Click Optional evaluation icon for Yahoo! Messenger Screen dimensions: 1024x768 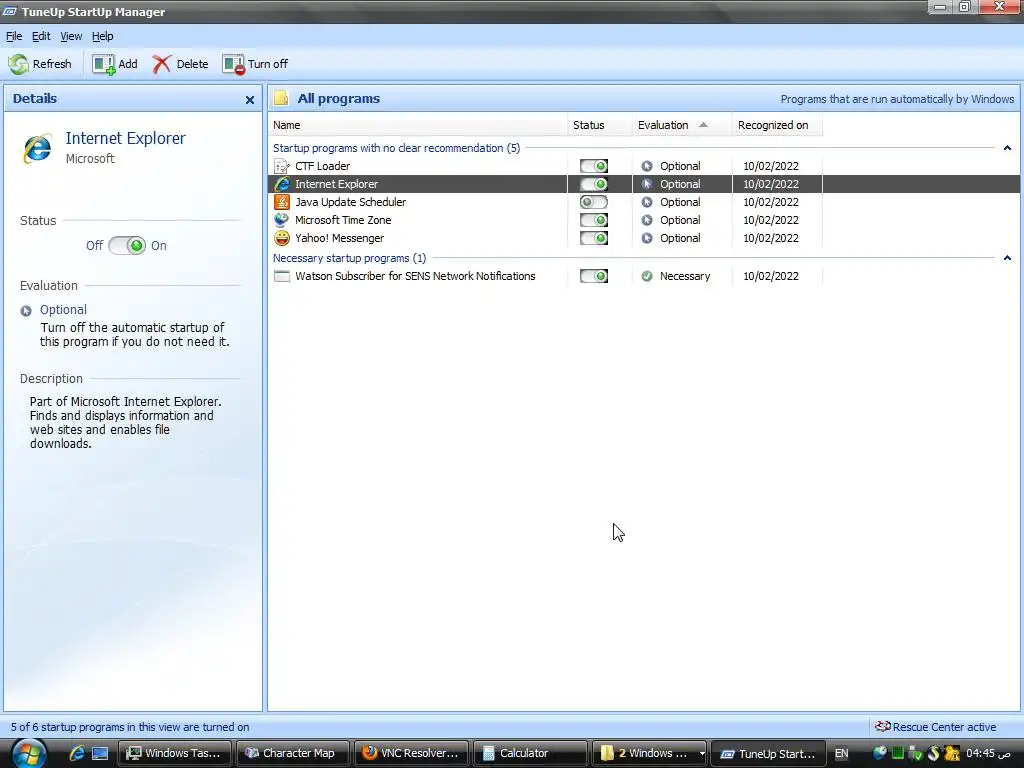(647, 238)
